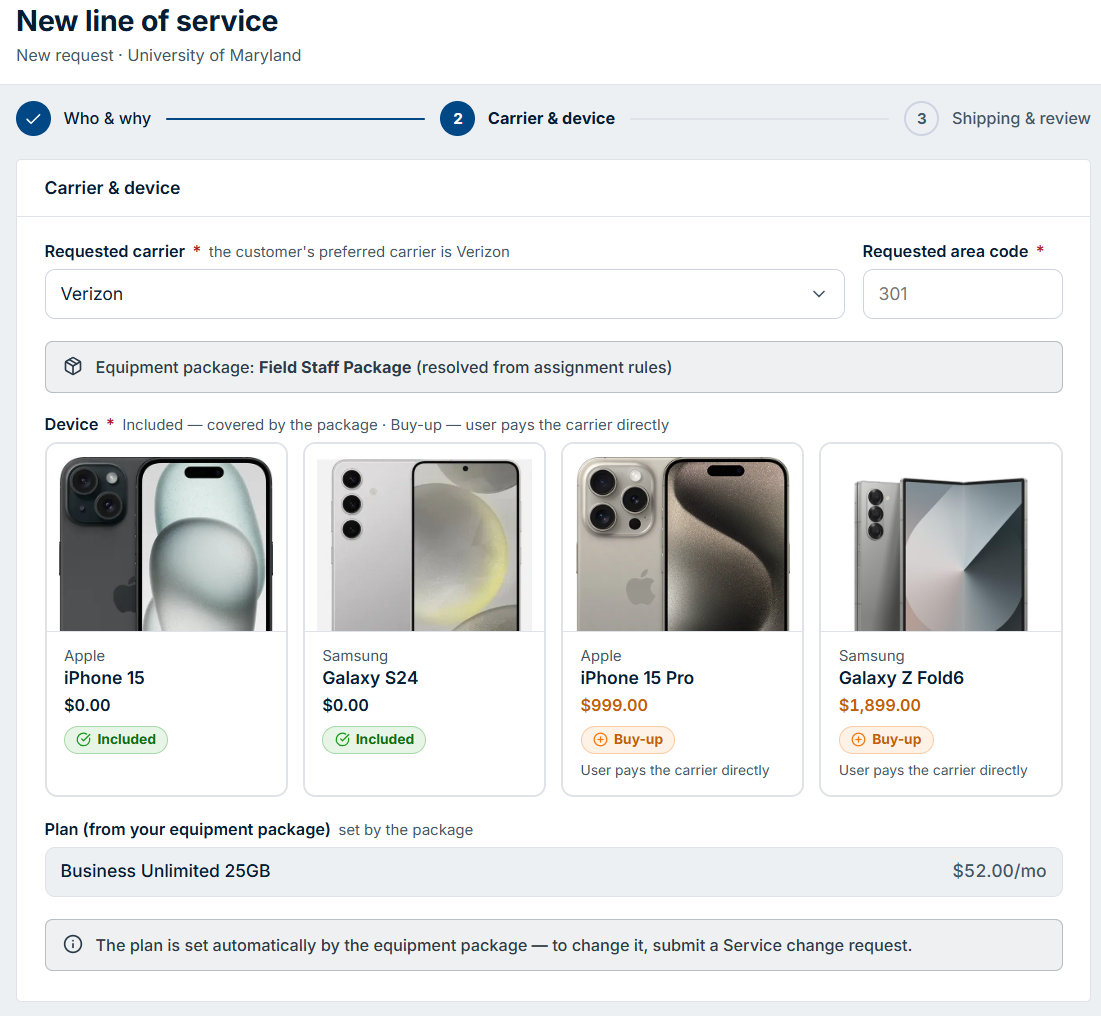Viewport: 1101px width, 1016px height.
Task: Click the Business Unlimited 25GB plan field
Action: (553, 871)
